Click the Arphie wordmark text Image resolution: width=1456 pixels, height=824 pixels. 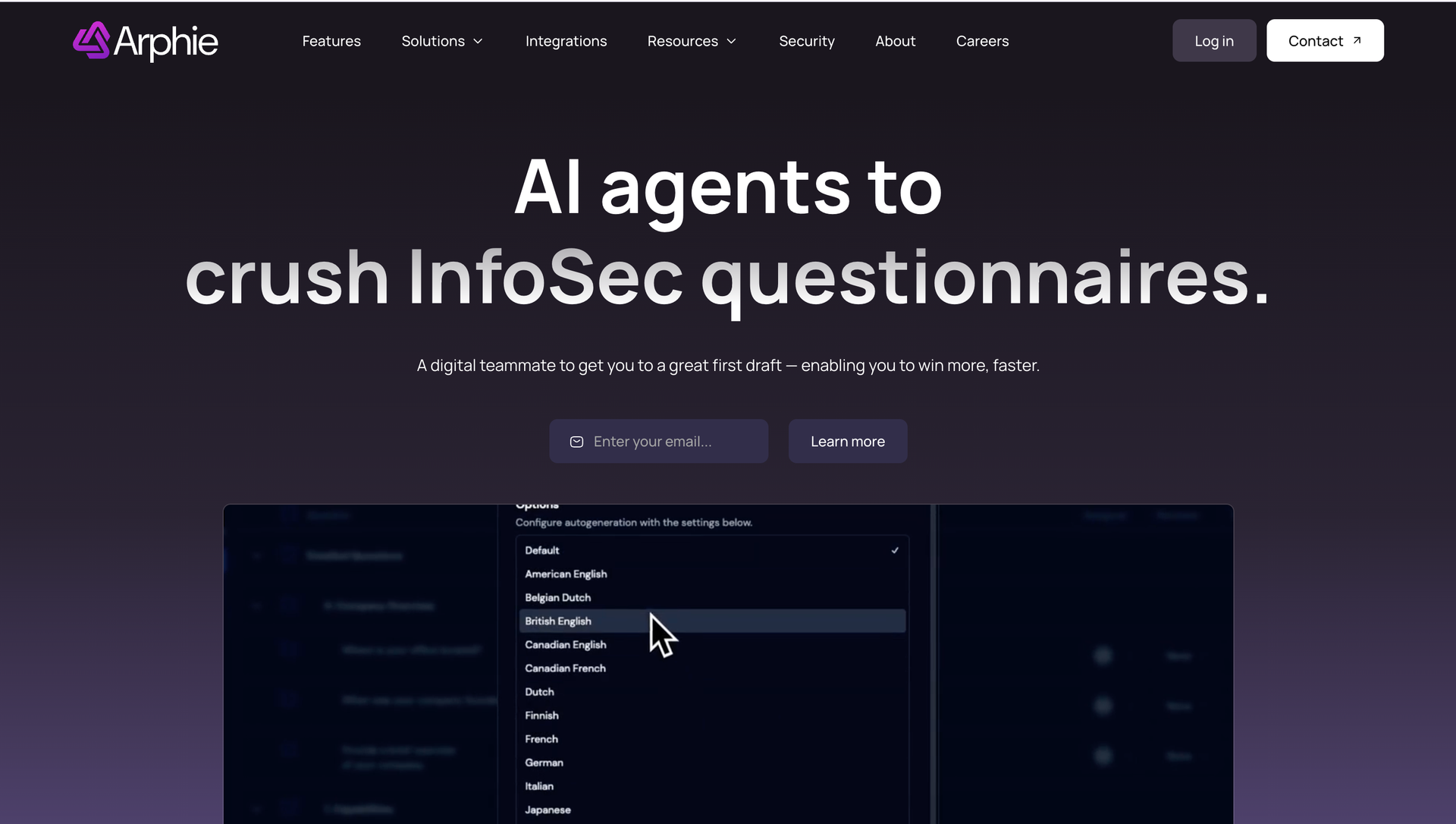point(165,42)
